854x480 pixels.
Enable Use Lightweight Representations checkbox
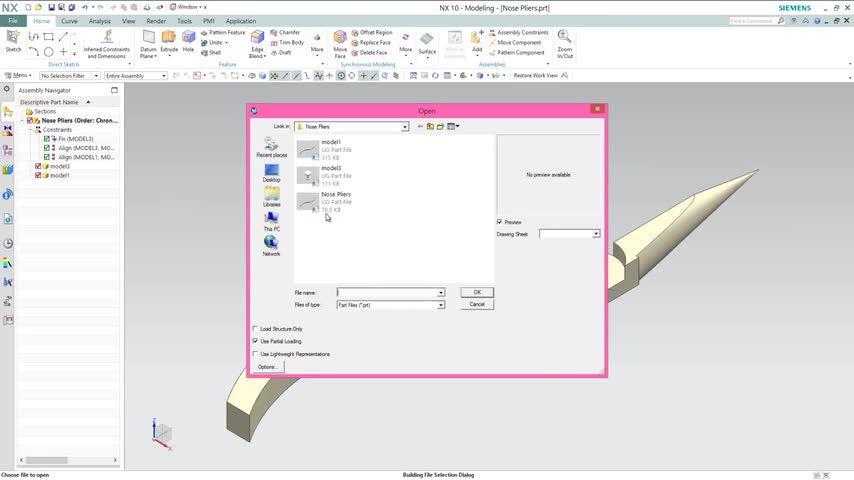coord(255,354)
